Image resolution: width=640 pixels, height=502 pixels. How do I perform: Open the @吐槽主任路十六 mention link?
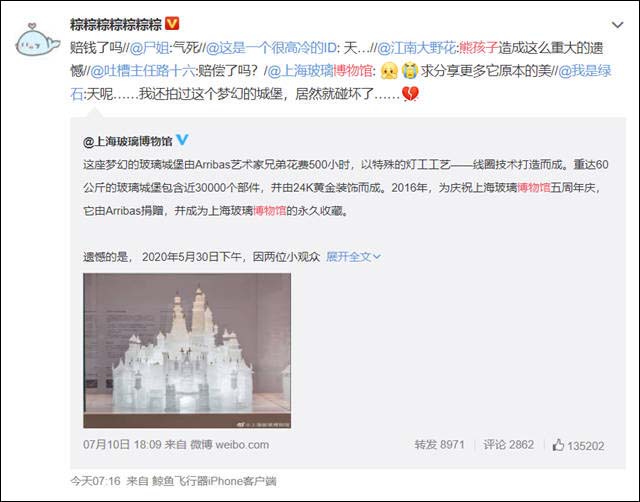click(x=142, y=71)
